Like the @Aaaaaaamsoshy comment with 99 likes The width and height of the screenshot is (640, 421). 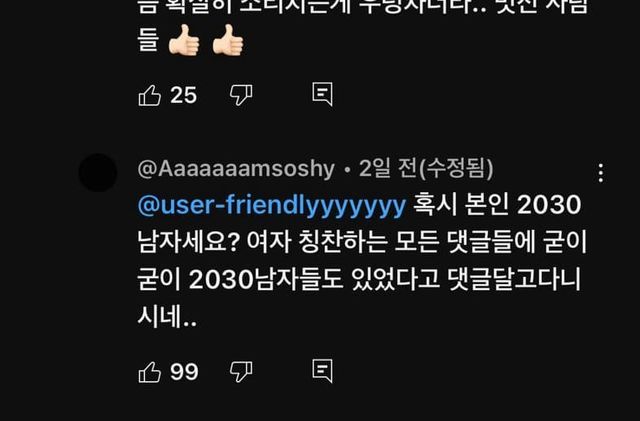click(150, 372)
